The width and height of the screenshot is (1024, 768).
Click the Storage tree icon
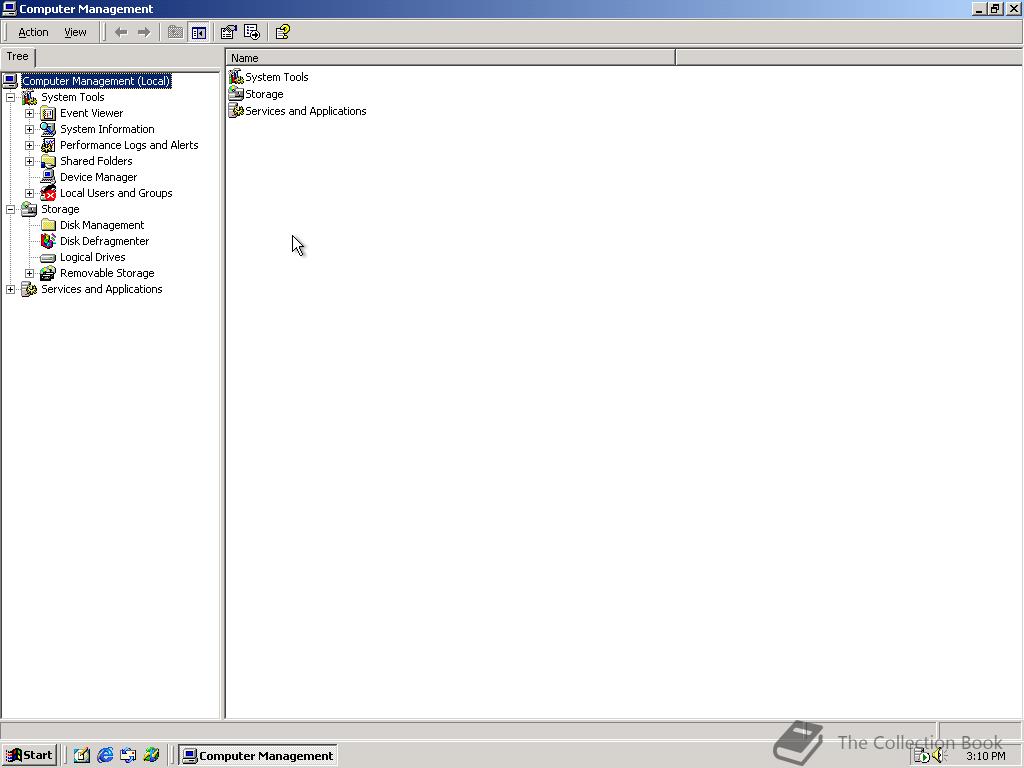pyautogui.click(x=29, y=209)
